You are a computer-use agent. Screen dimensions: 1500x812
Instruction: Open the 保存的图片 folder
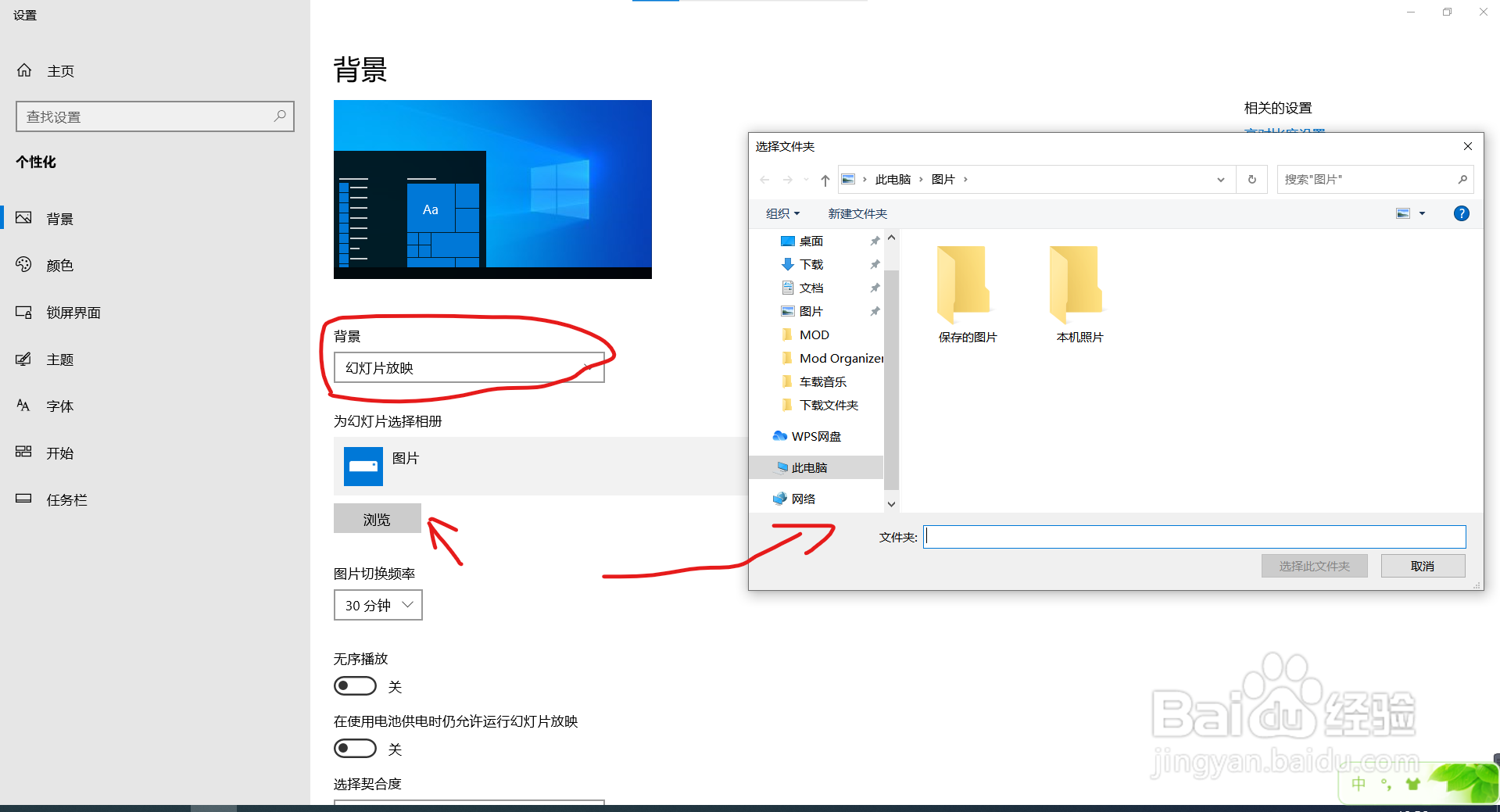[x=968, y=295]
